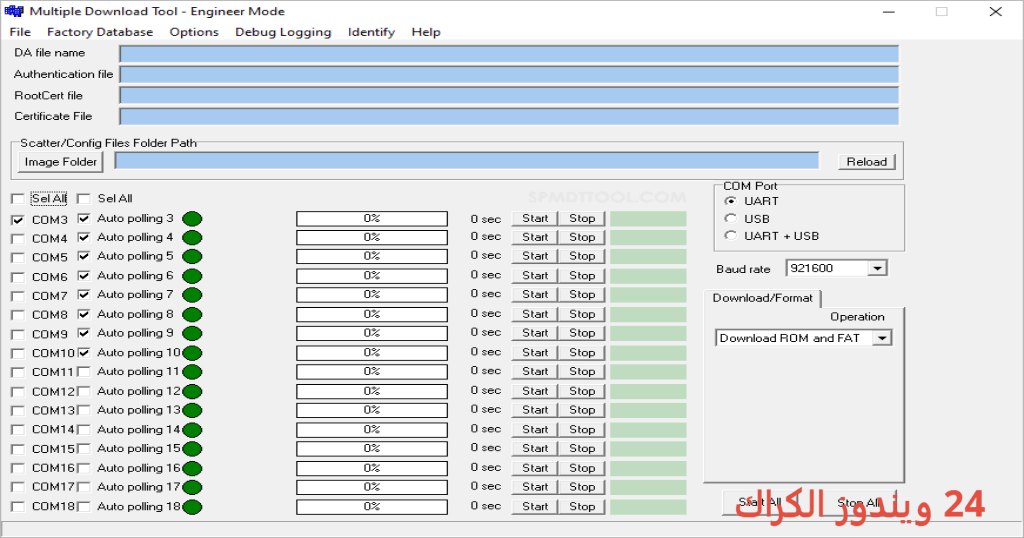The width and height of the screenshot is (1024, 538).
Task: Click the Multiple Download Tool title bar icon
Action: point(14,11)
